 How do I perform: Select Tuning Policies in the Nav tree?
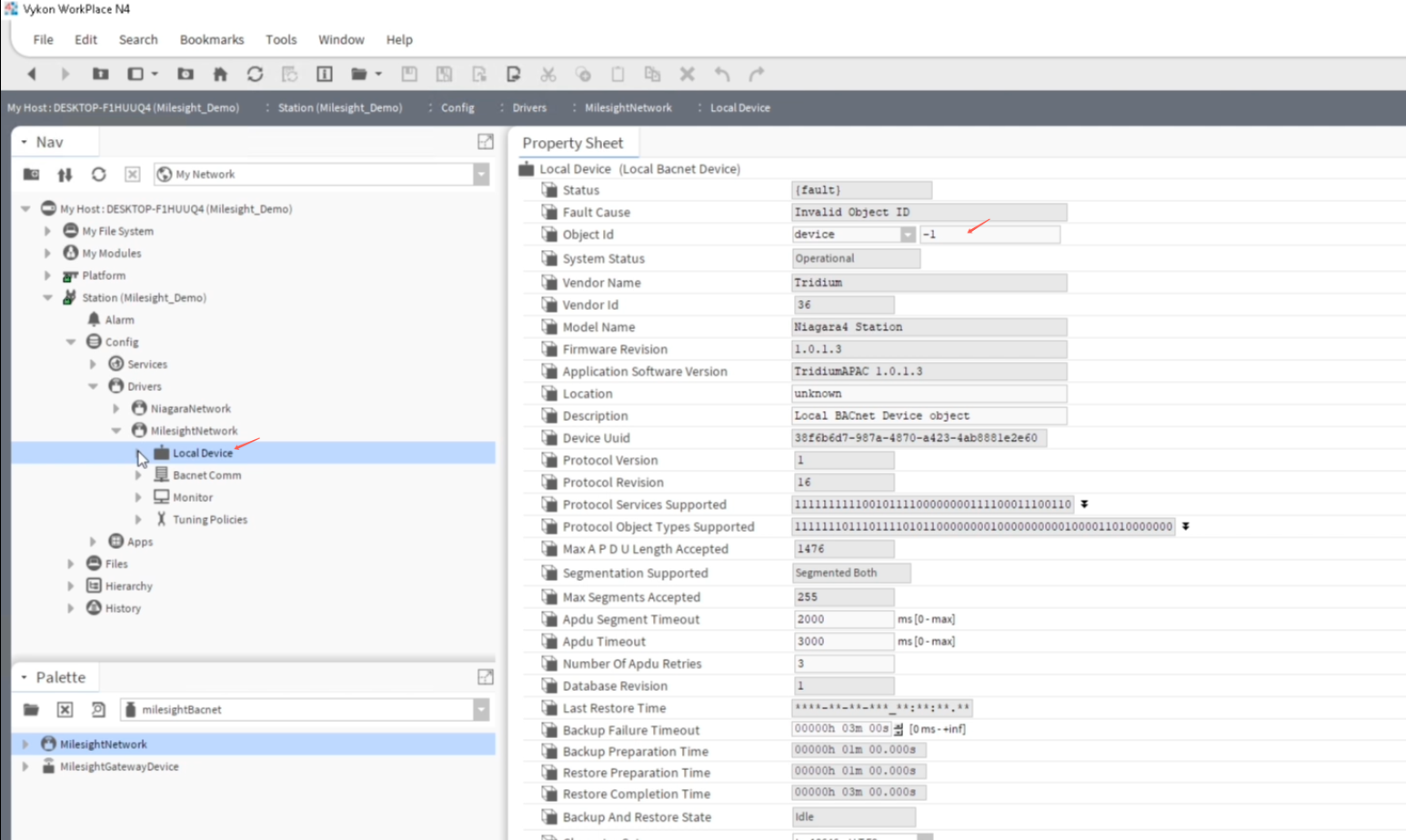pos(210,520)
